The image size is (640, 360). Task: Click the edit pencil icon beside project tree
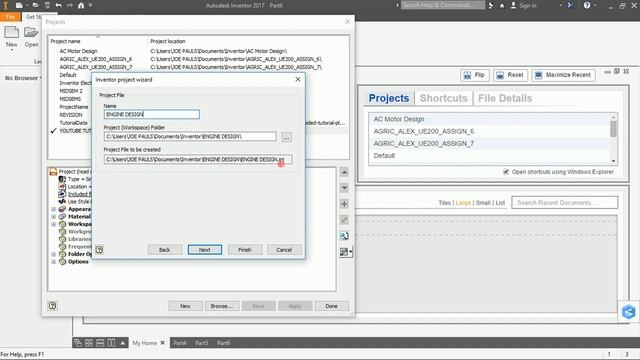point(344,220)
